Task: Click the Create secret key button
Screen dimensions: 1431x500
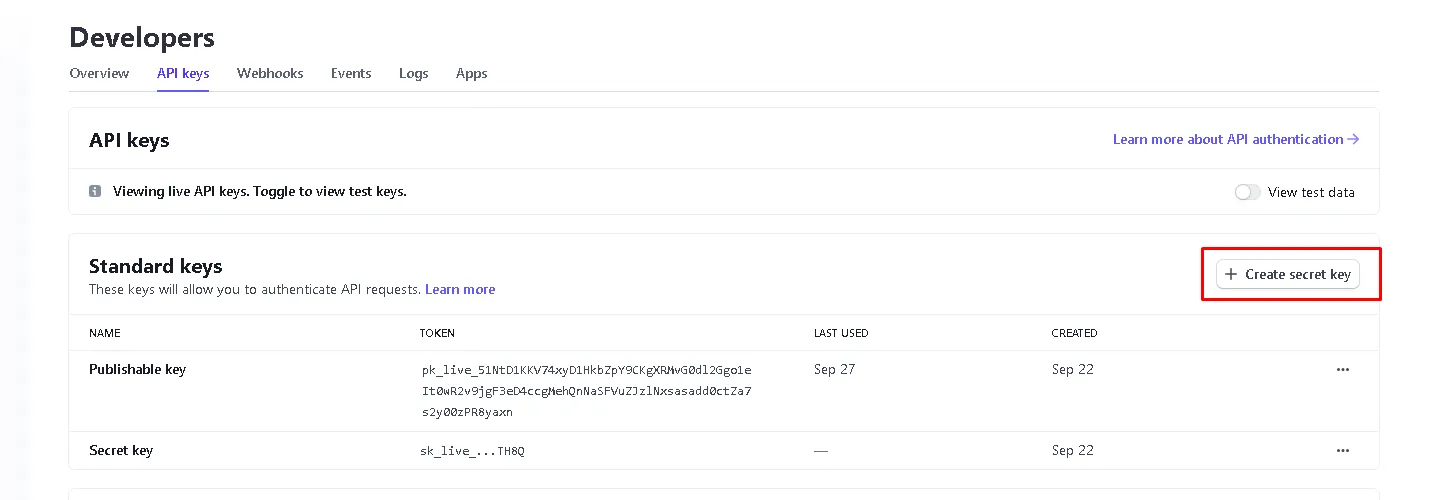Action: [x=1288, y=274]
